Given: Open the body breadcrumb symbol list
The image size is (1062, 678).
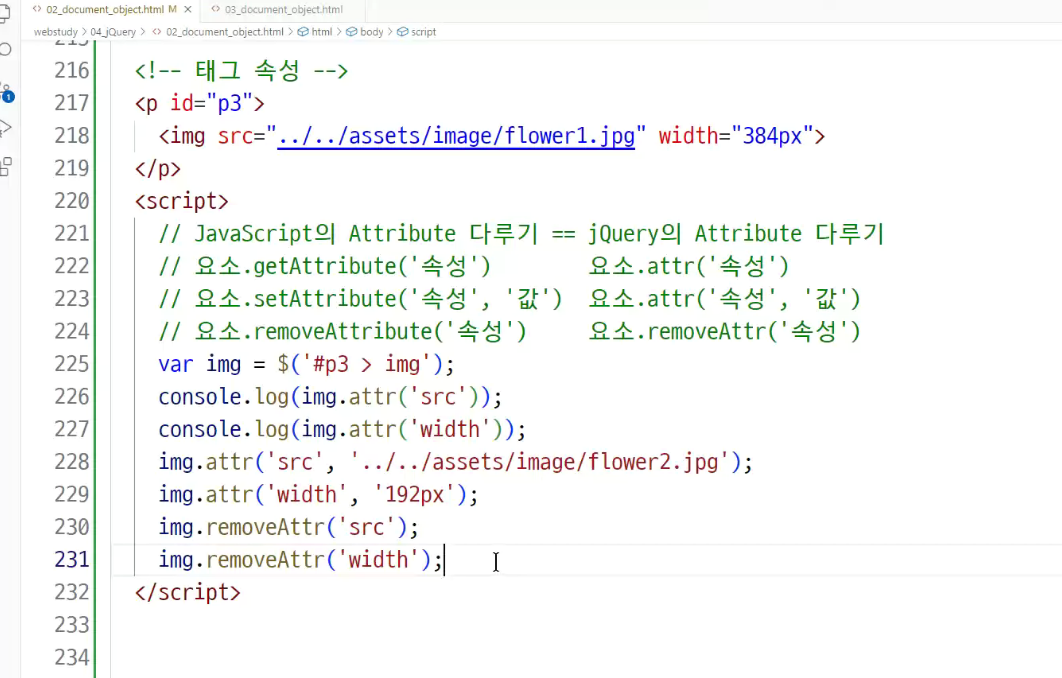Looking at the screenshot, I should click(372, 32).
